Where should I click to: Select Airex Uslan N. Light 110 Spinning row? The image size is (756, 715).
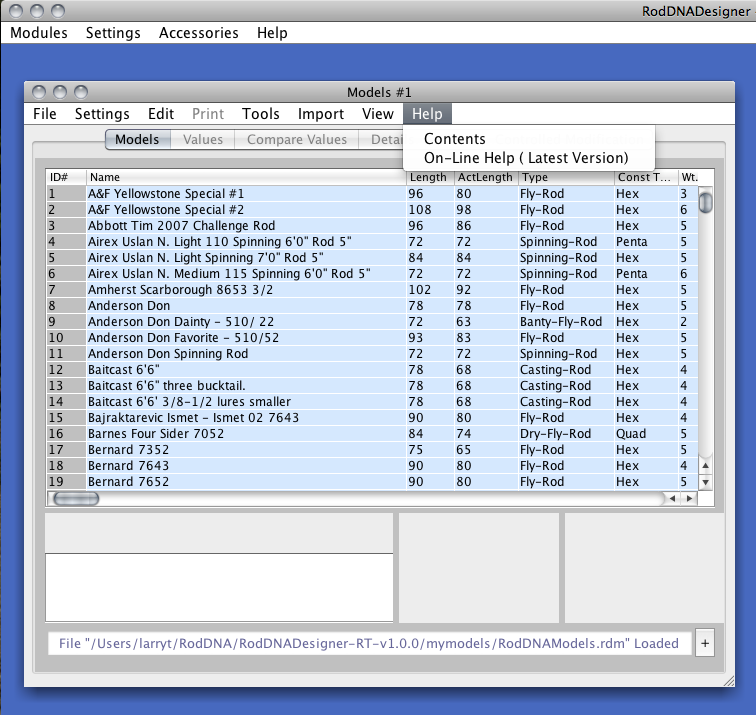pos(372,242)
